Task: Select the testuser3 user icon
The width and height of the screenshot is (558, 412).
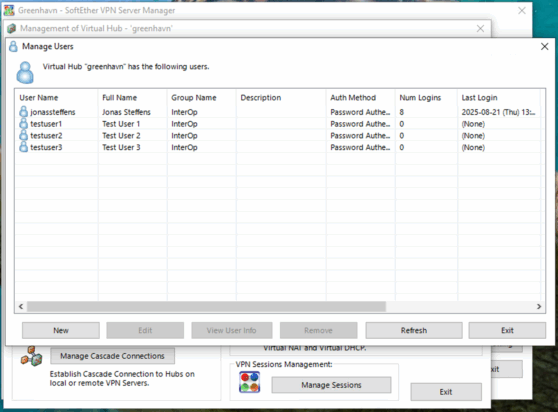Action: click(23, 147)
